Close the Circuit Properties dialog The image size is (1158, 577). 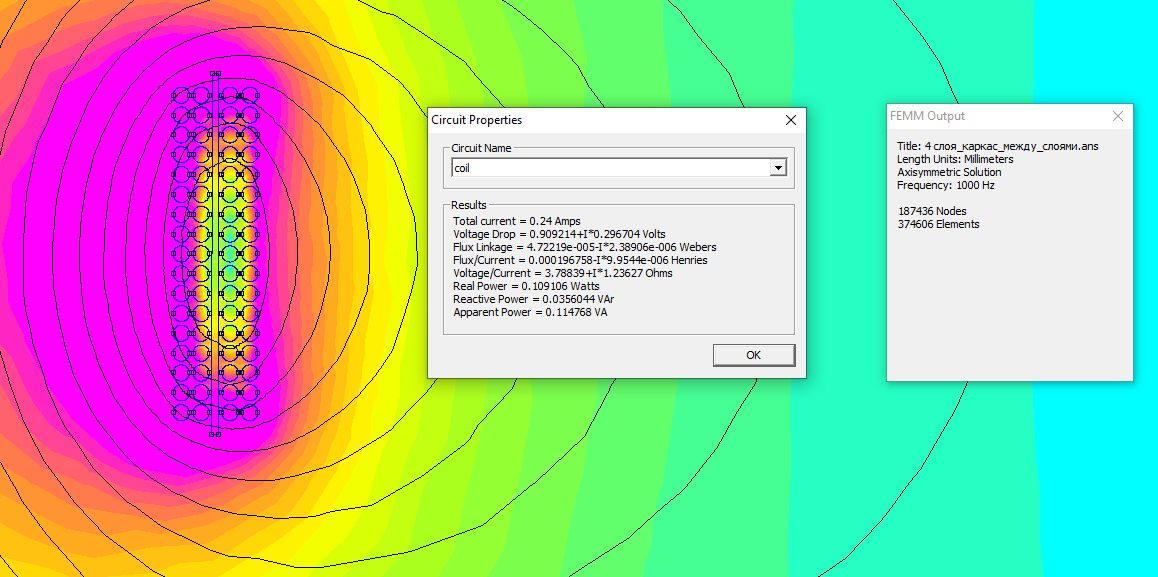coord(790,120)
